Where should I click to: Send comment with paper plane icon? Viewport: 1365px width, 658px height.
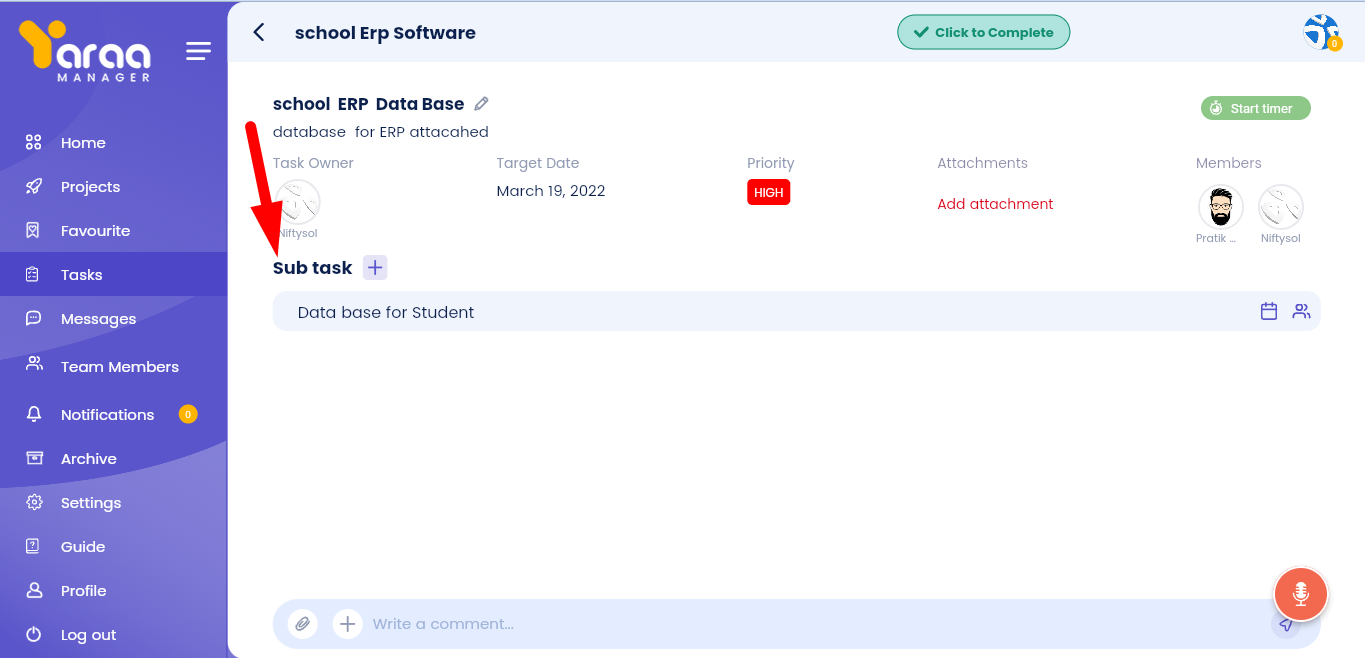pos(1287,624)
